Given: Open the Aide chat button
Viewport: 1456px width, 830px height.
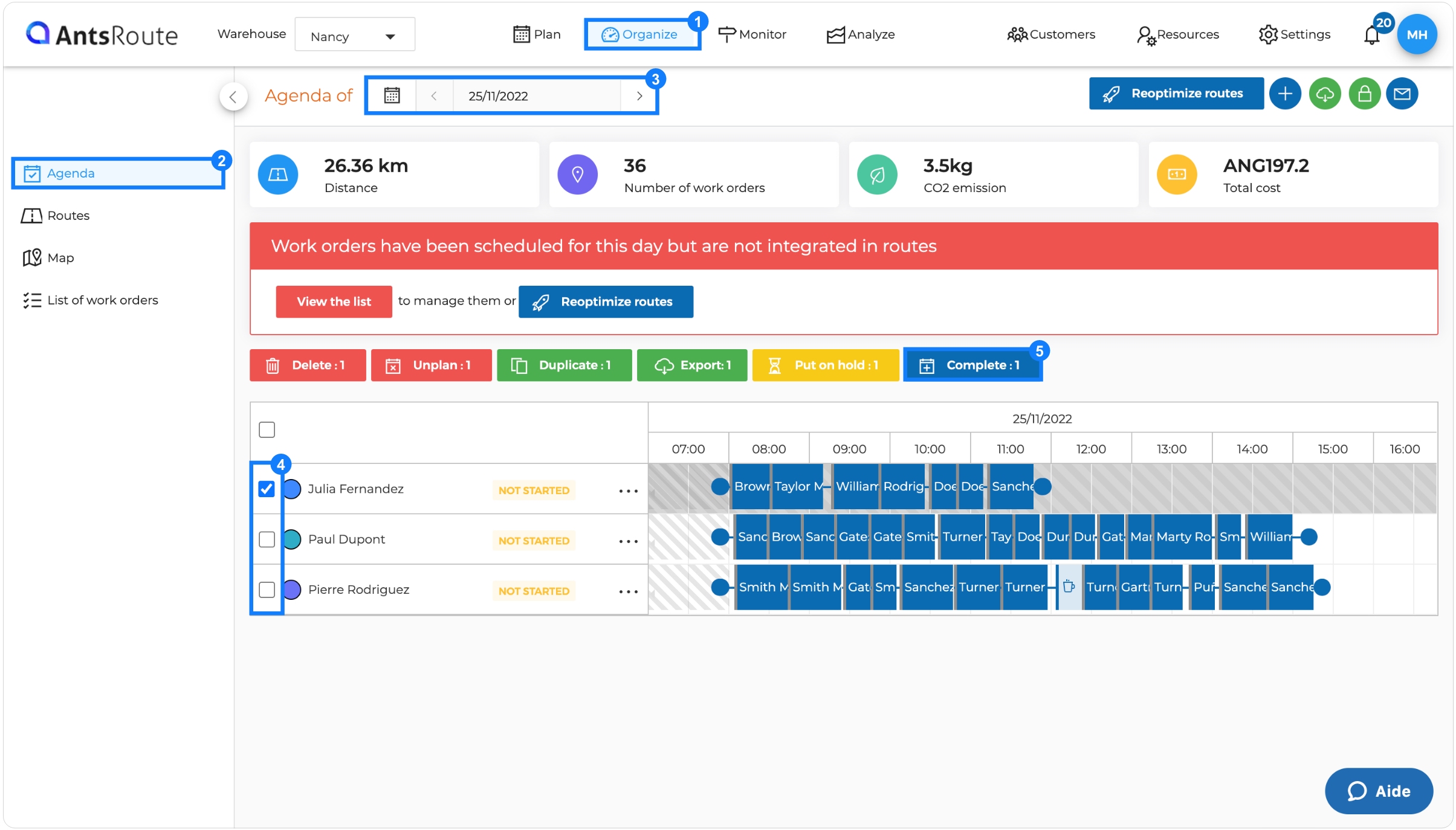Looking at the screenshot, I should click(1379, 791).
